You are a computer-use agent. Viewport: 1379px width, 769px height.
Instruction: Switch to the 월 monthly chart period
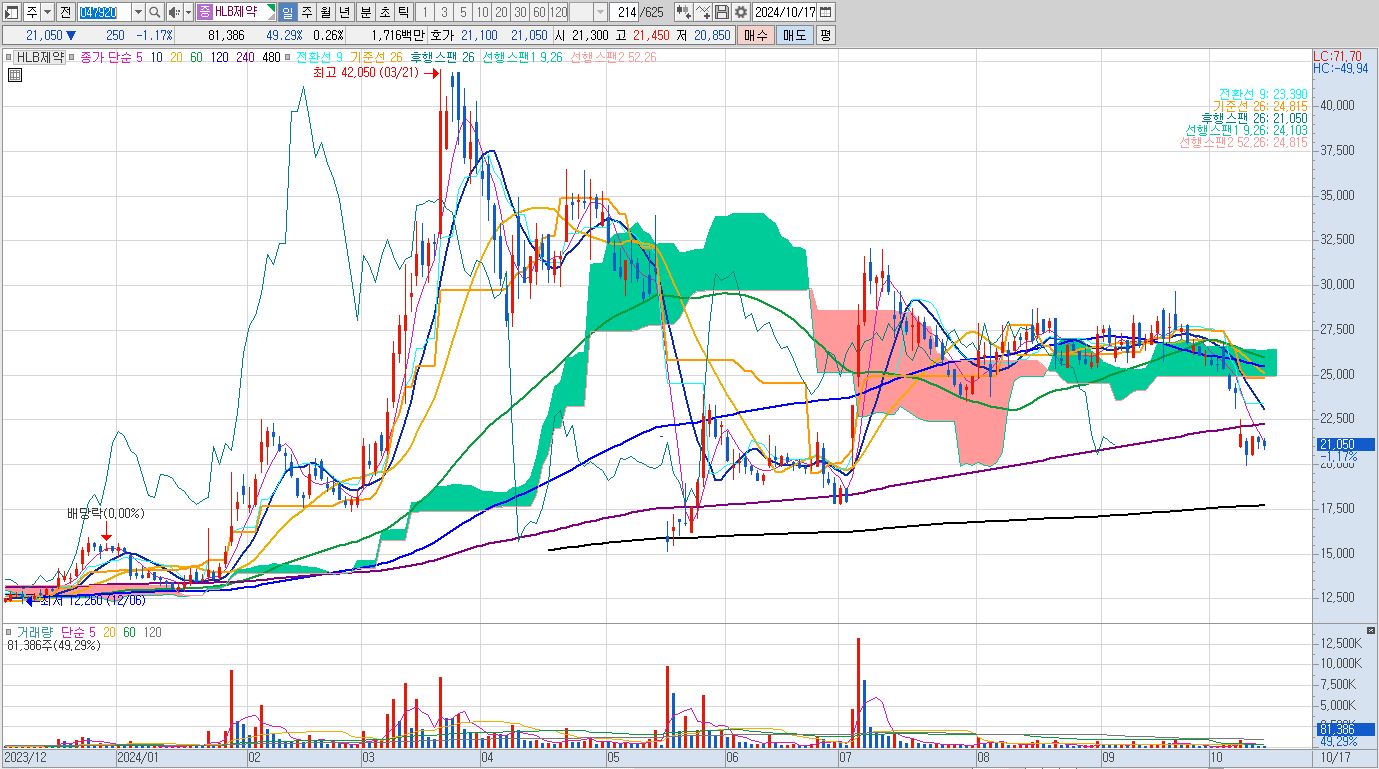pyautogui.click(x=325, y=12)
